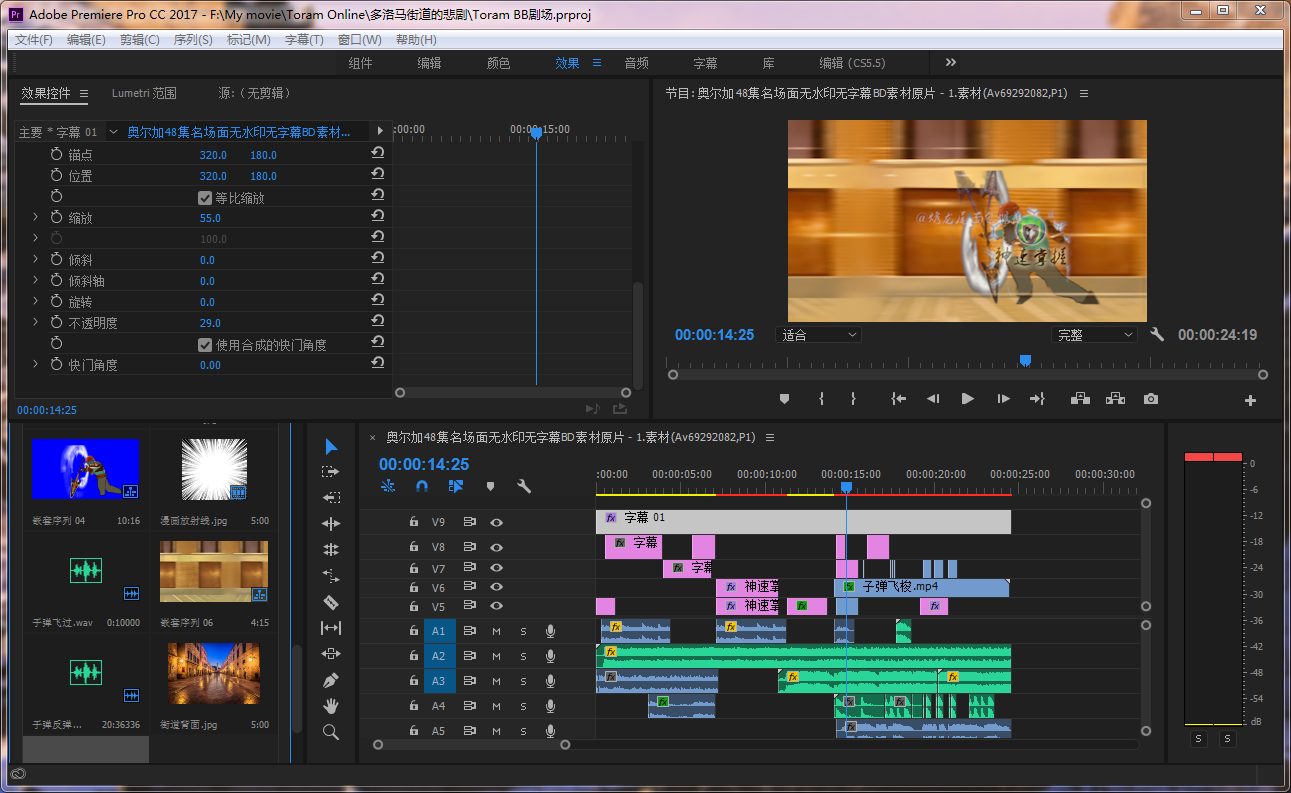Open the 适合 zoom level dropdown
The image size is (1291, 793).
pos(818,335)
